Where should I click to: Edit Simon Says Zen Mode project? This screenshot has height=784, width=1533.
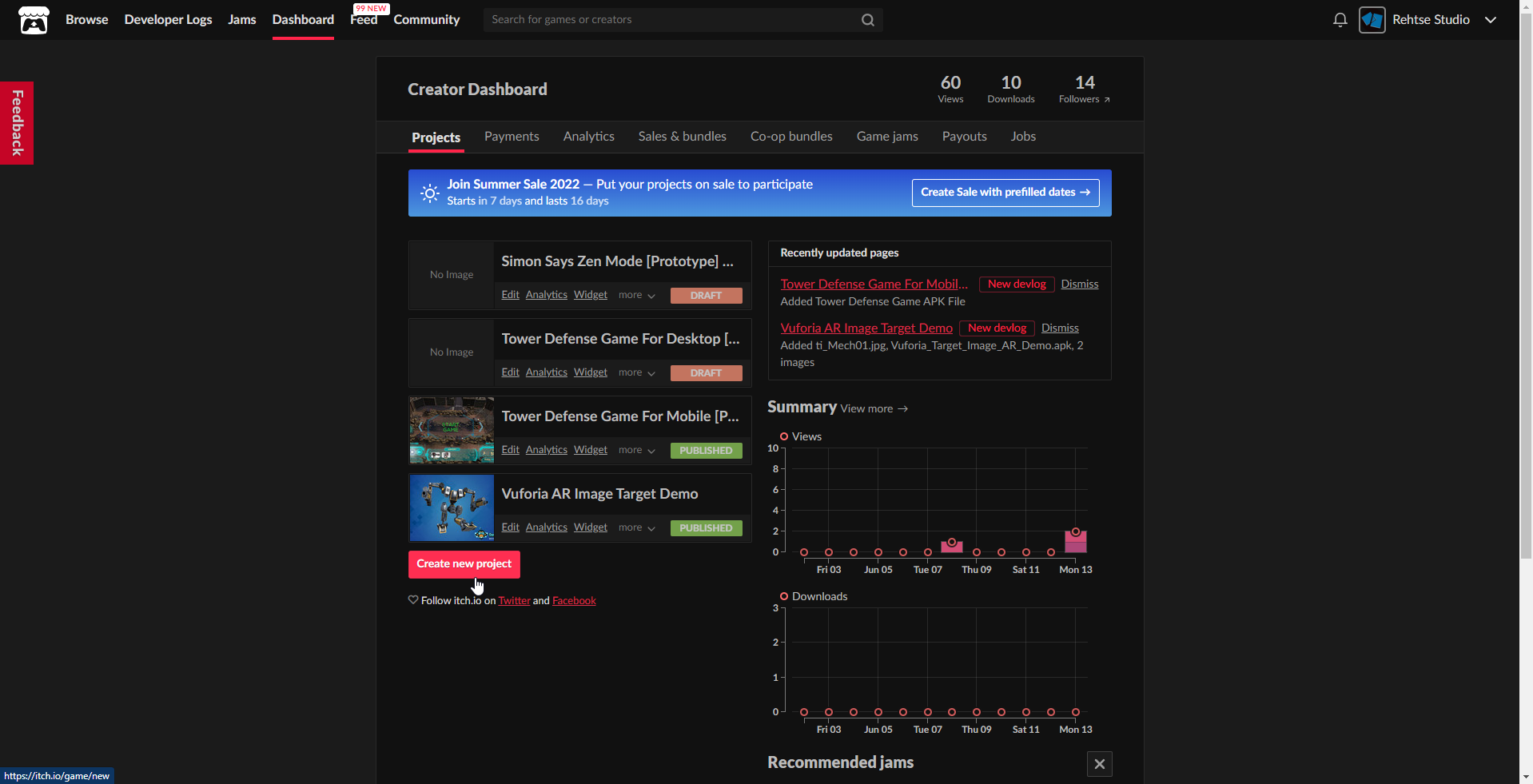[x=510, y=295]
